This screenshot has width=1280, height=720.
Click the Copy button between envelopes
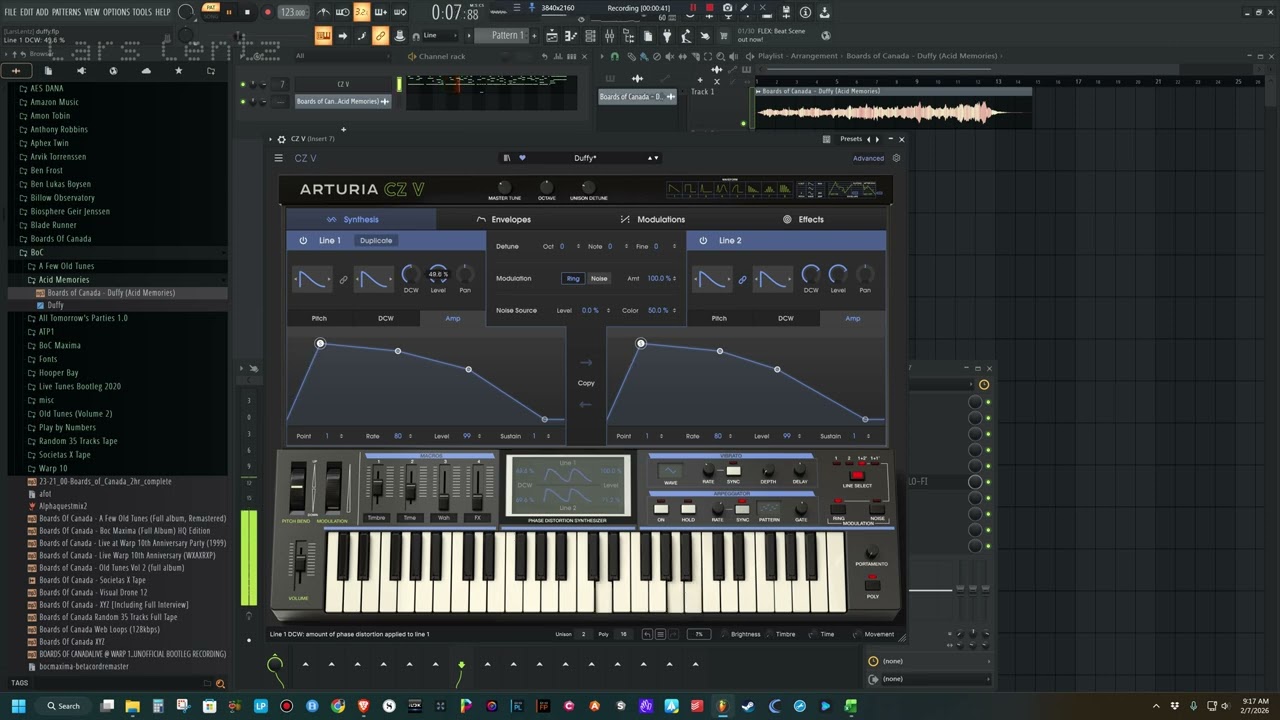[586, 383]
